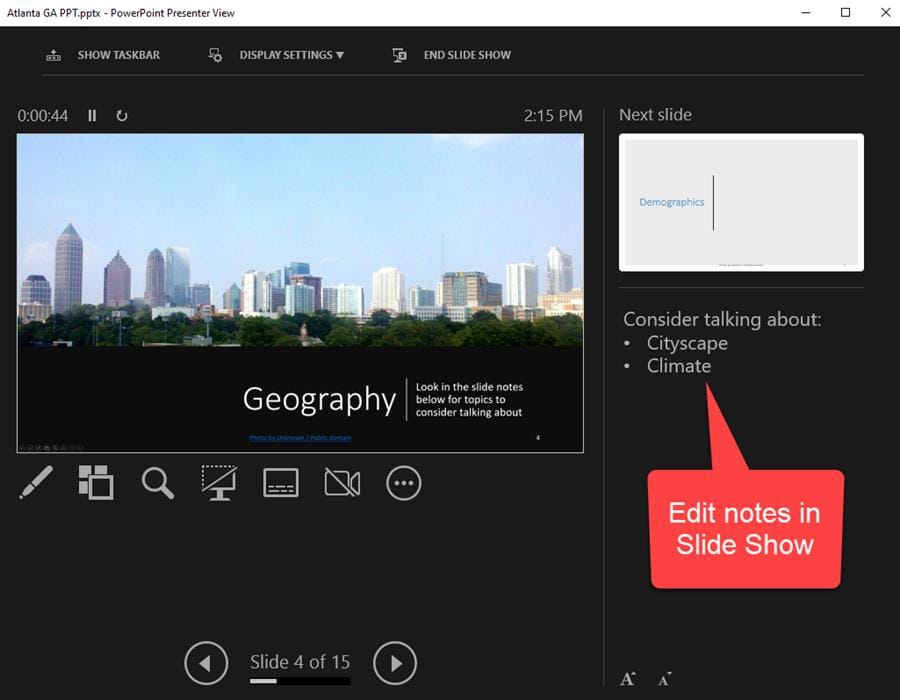The width and height of the screenshot is (900, 700).
Task: Black or unblack the slide show screen
Action: [x=218, y=483]
